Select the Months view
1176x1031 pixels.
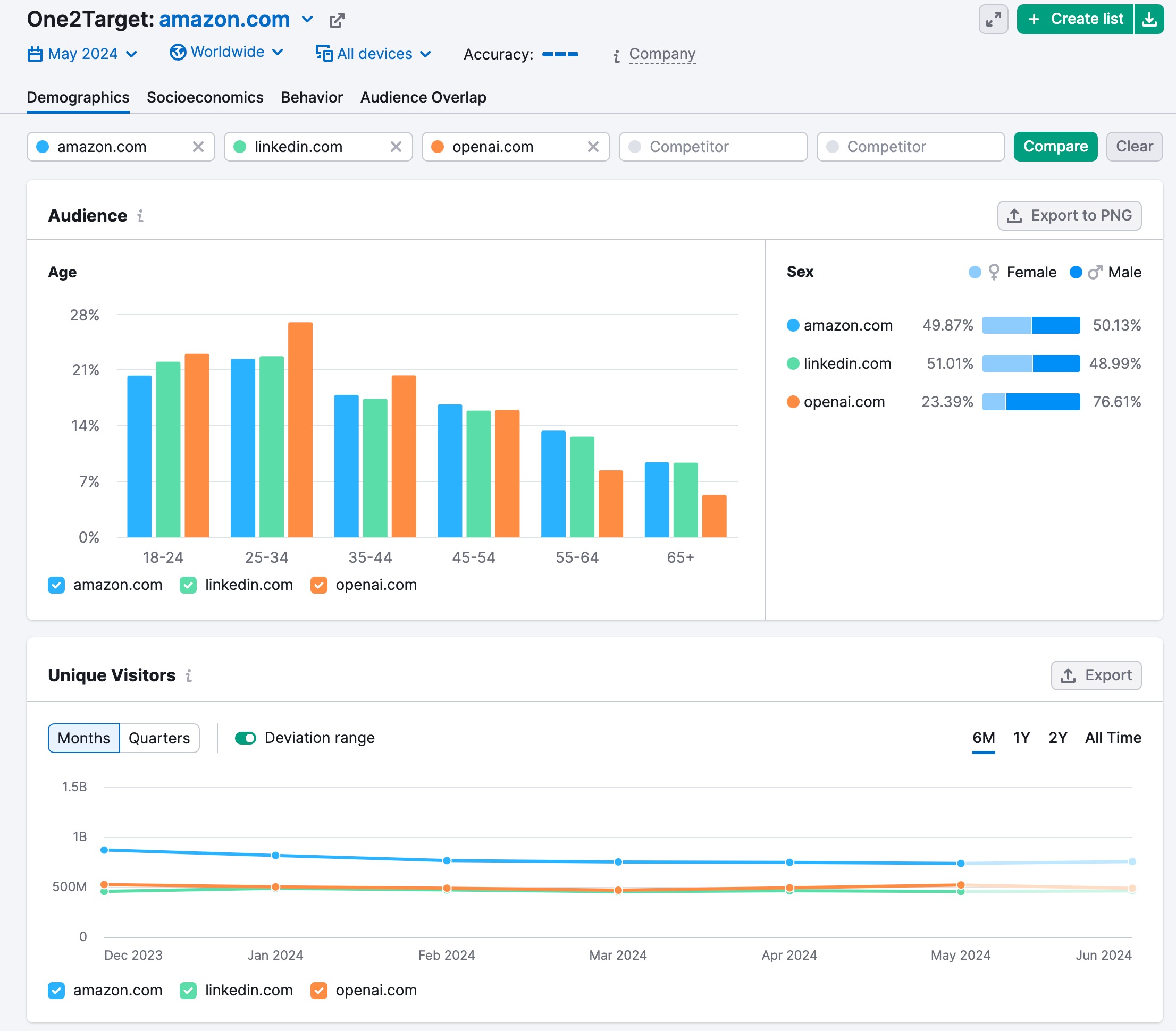click(x=84, y=738)
